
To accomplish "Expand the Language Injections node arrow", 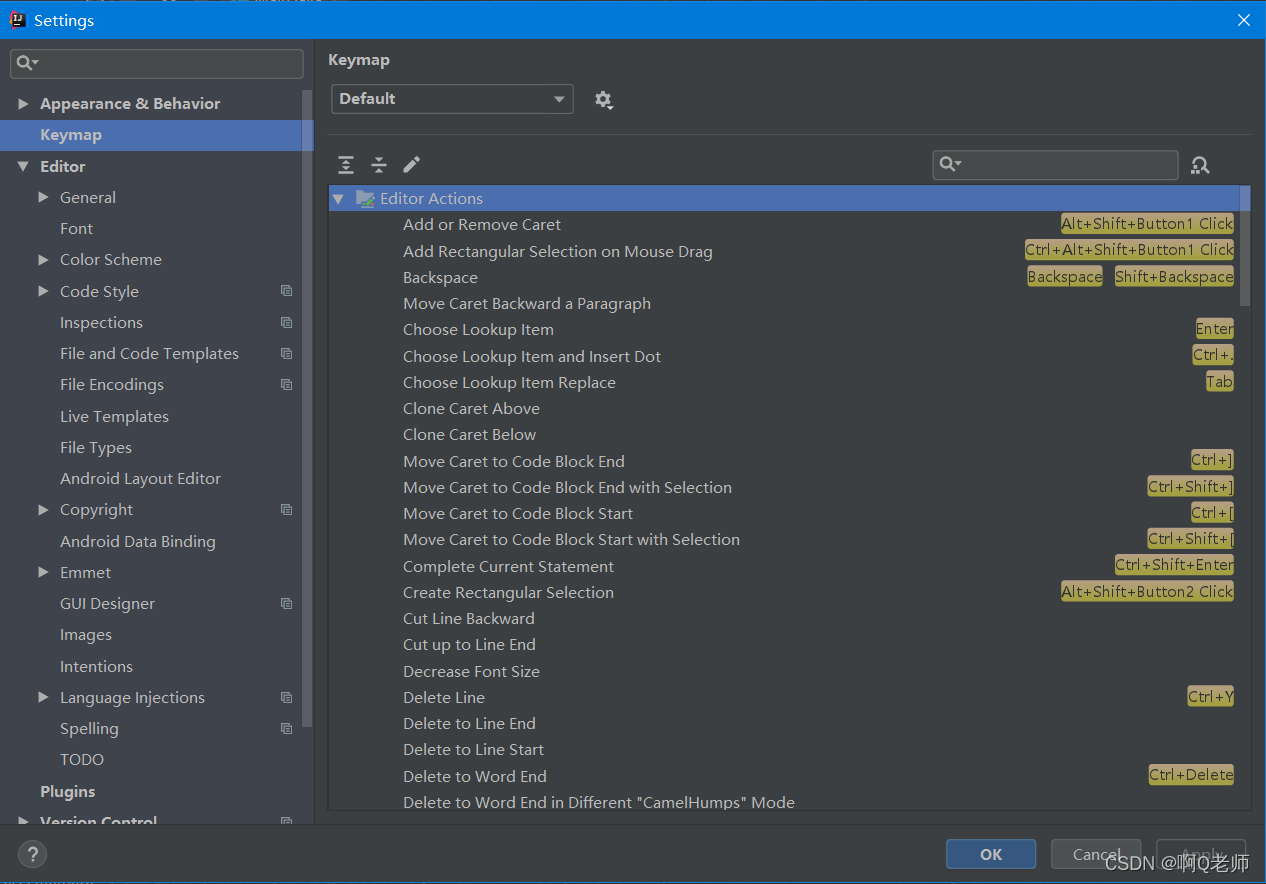I will click(x=43, y=697).
